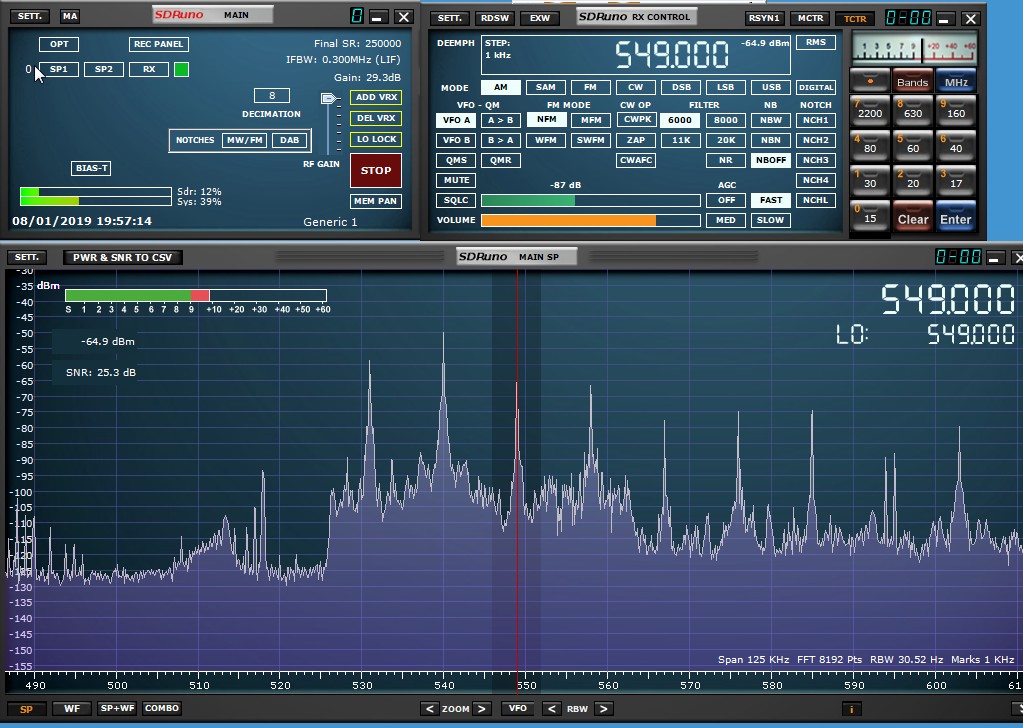
Task: Open the EXW panel
Action: point(540,18)
